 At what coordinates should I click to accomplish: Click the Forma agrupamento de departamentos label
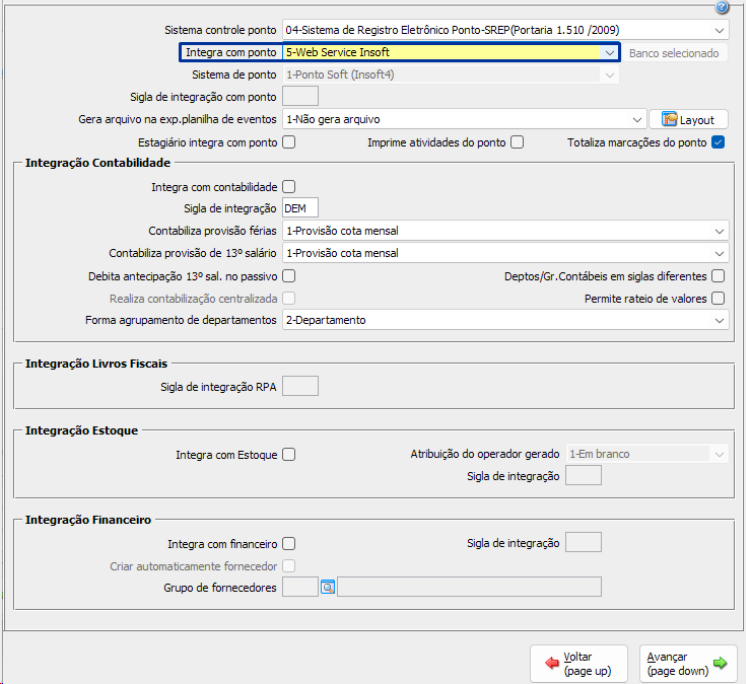pyautogui.click(x=181, y=321)
